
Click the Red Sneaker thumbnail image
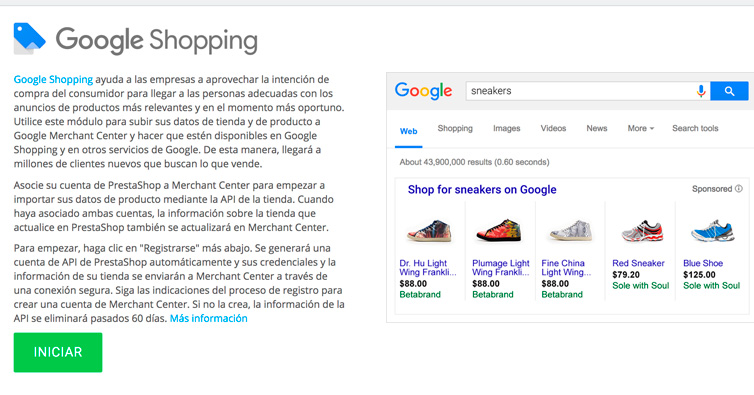(642, 230)
